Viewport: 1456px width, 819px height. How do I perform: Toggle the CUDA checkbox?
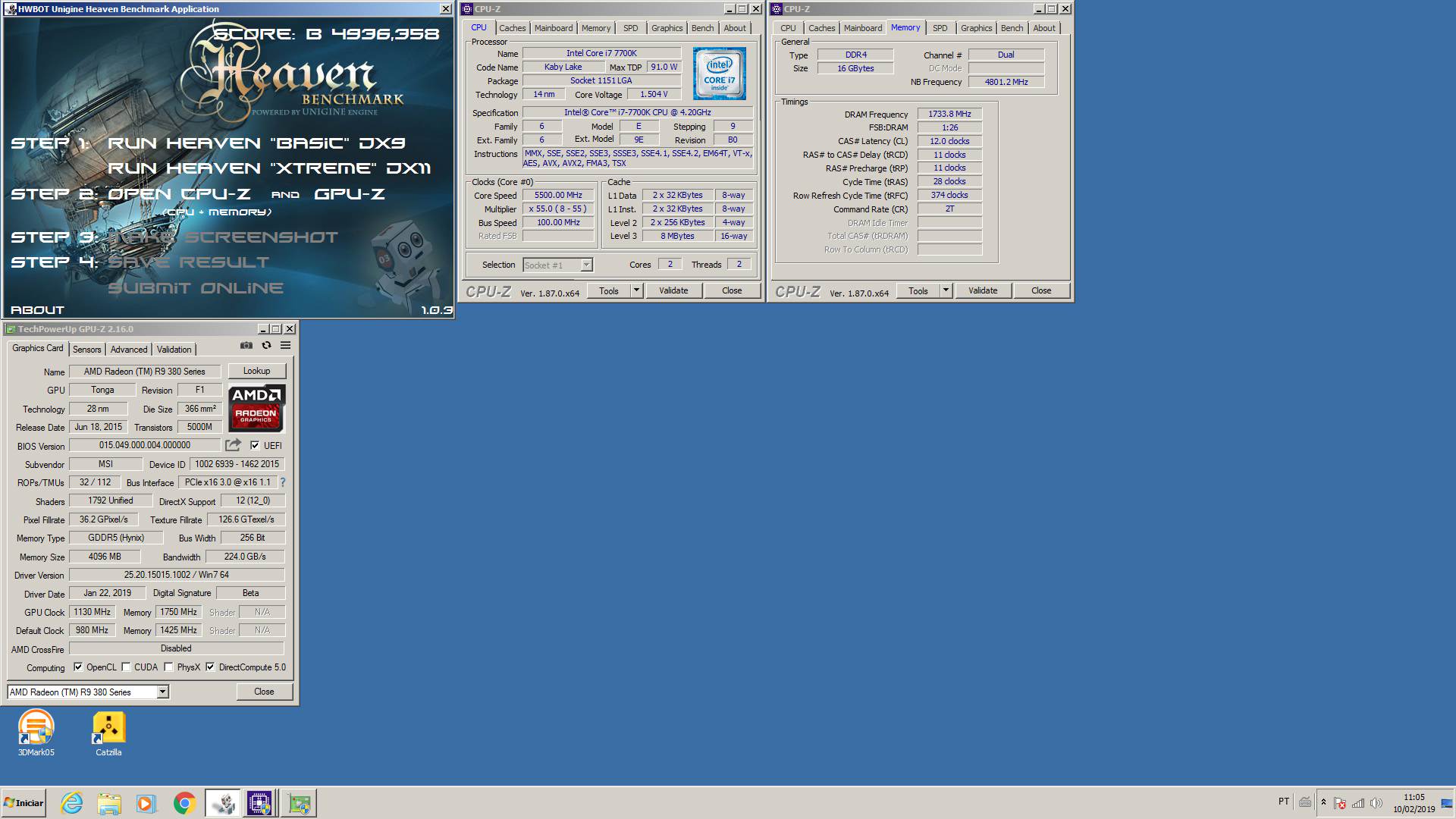[x=126, y=667]
